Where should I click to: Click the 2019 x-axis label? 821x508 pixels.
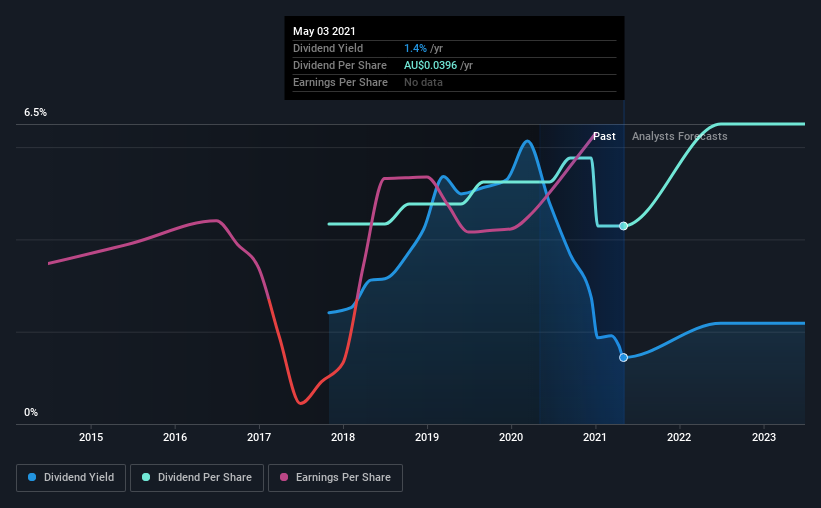click(x=427, y=437)
